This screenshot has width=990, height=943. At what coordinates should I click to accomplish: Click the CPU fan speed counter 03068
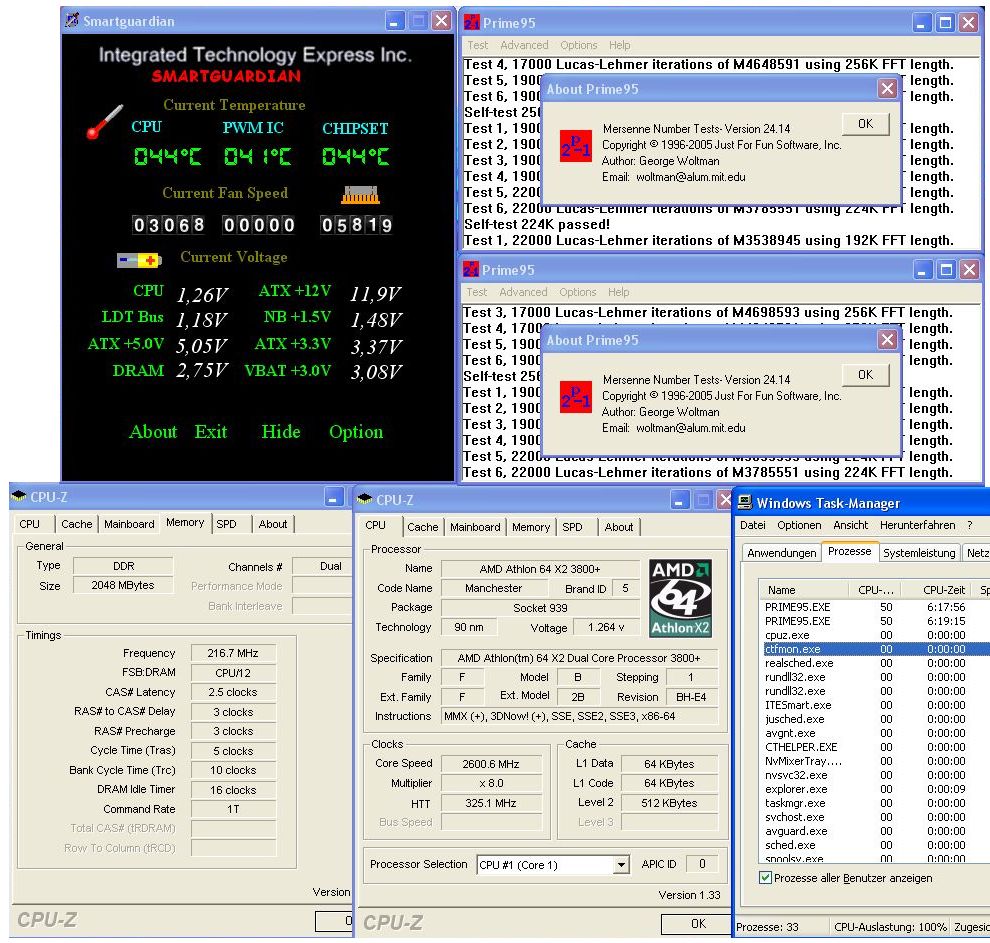169,225
